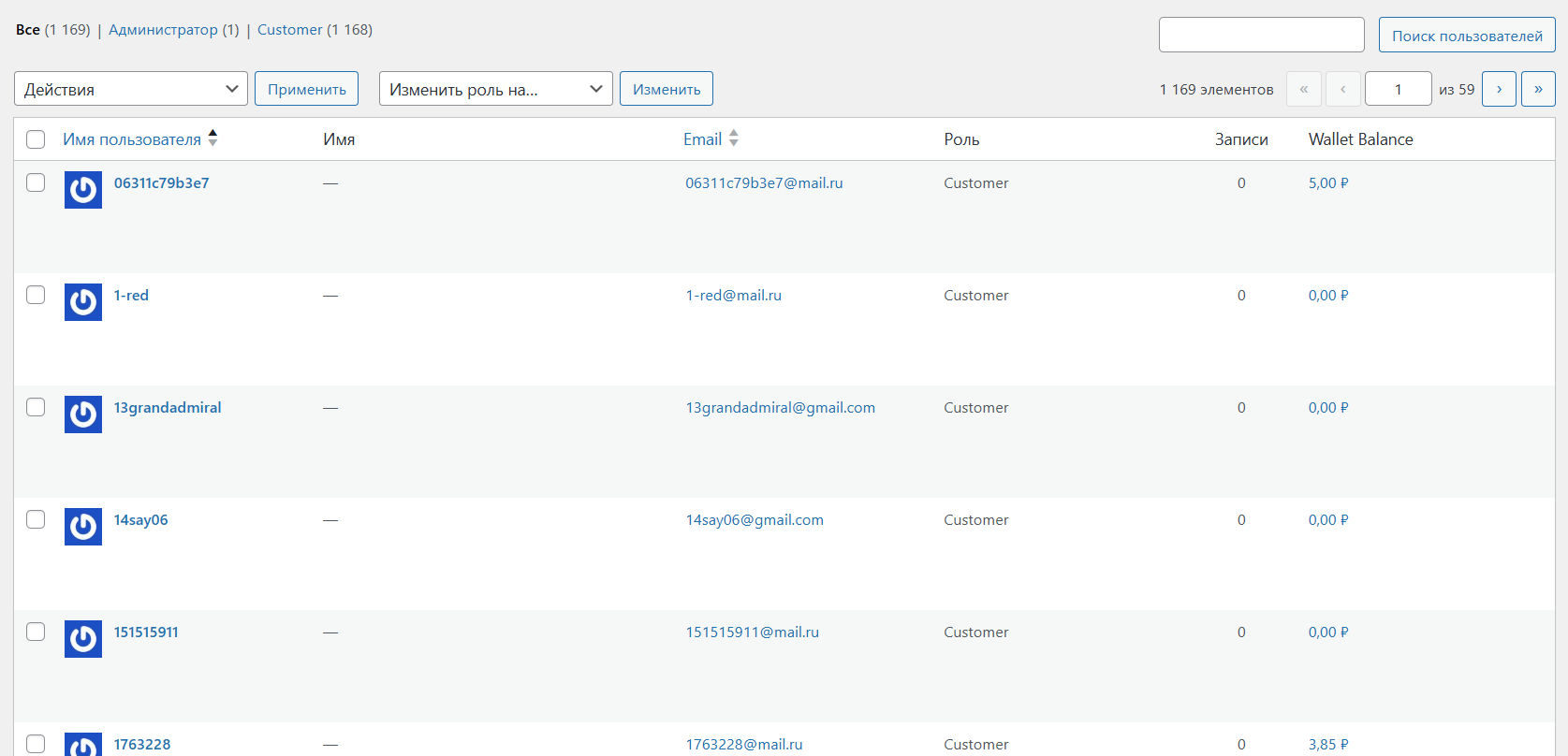
Task: Filter users by Администратор role
Action: point(163,30)
